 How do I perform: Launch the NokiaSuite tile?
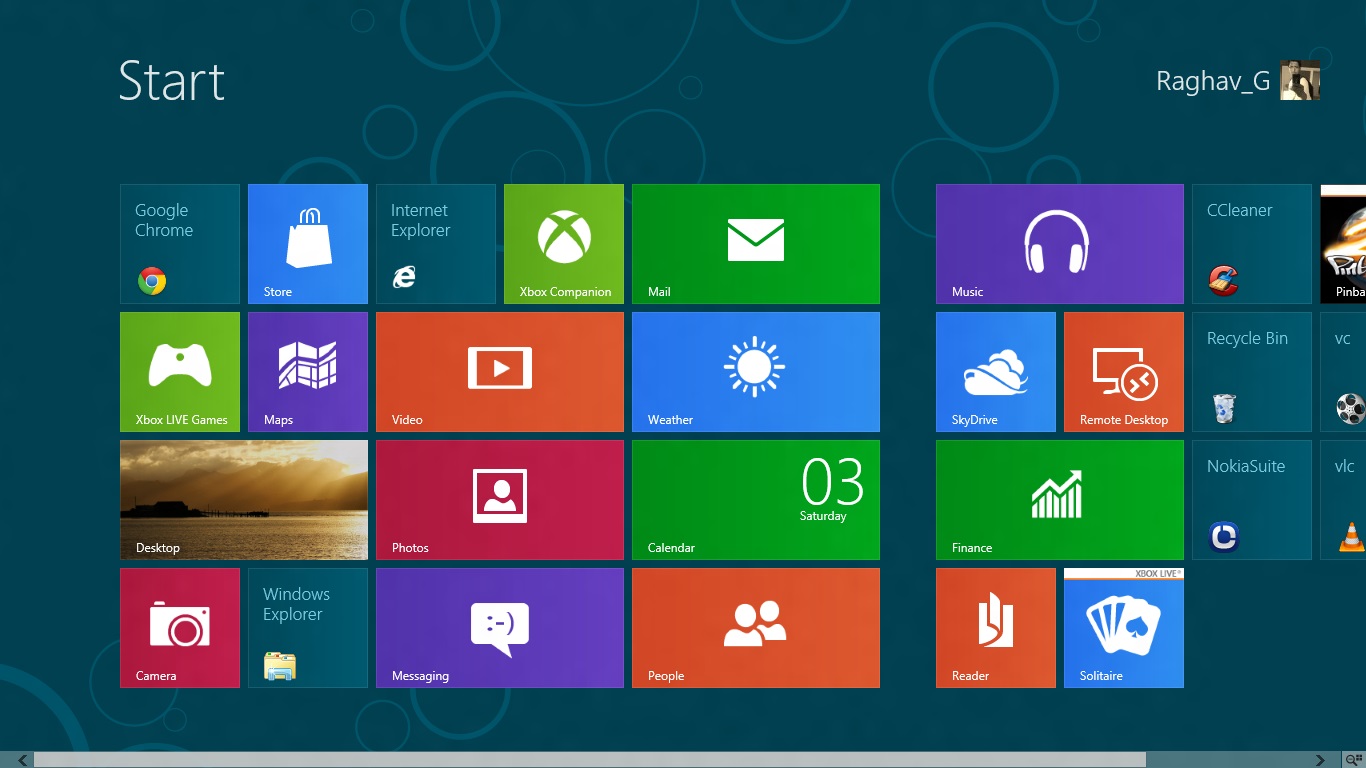(x=1252, y=500)
